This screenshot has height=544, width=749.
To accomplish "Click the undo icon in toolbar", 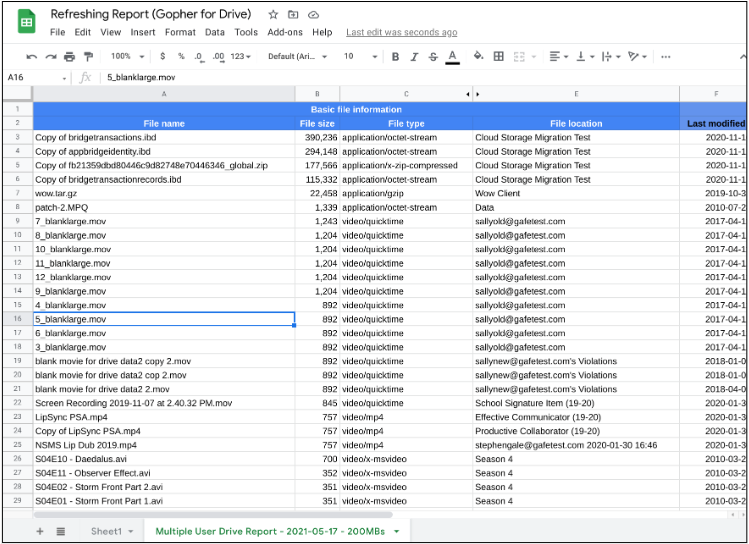I will pyautogui.click(x=32, y=57).
